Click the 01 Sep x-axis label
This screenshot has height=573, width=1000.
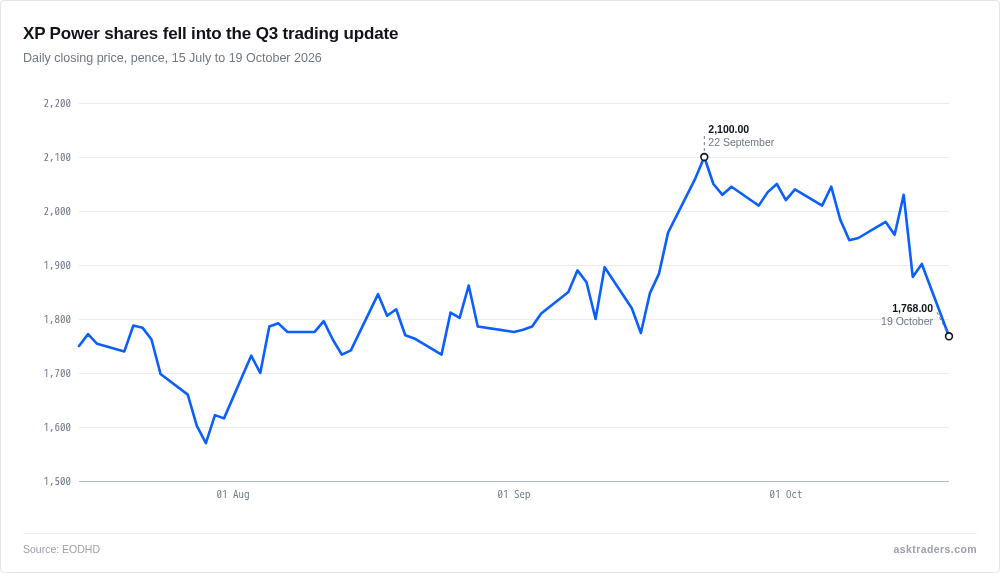pyautogui.click(x=514, y=495)
